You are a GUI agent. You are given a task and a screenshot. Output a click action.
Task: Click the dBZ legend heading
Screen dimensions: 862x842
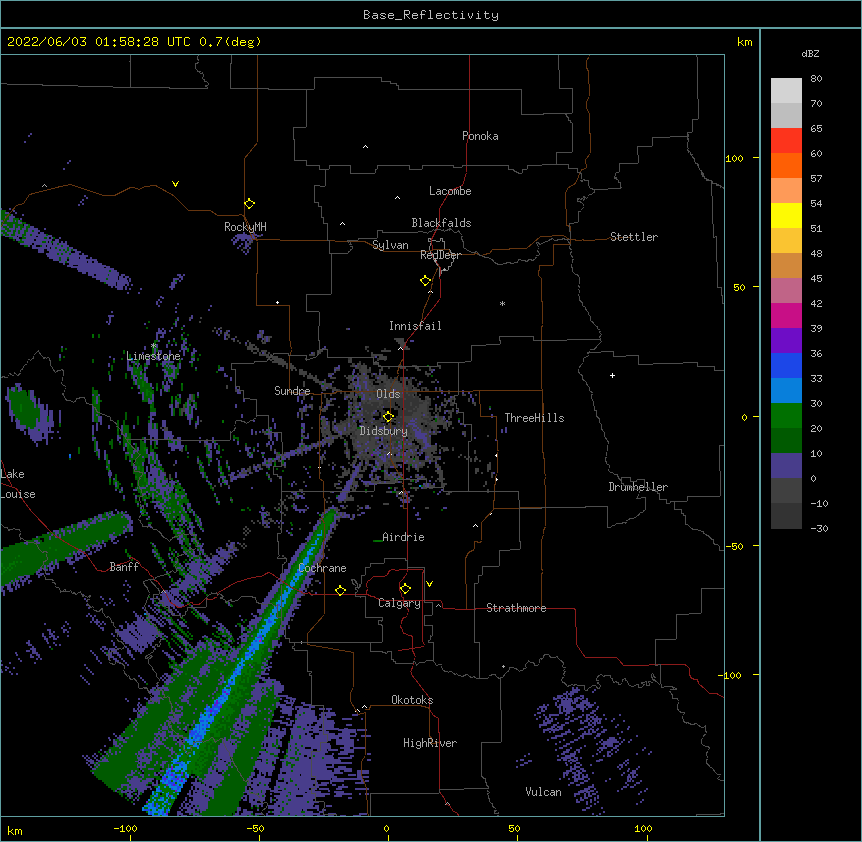point(810,53)
